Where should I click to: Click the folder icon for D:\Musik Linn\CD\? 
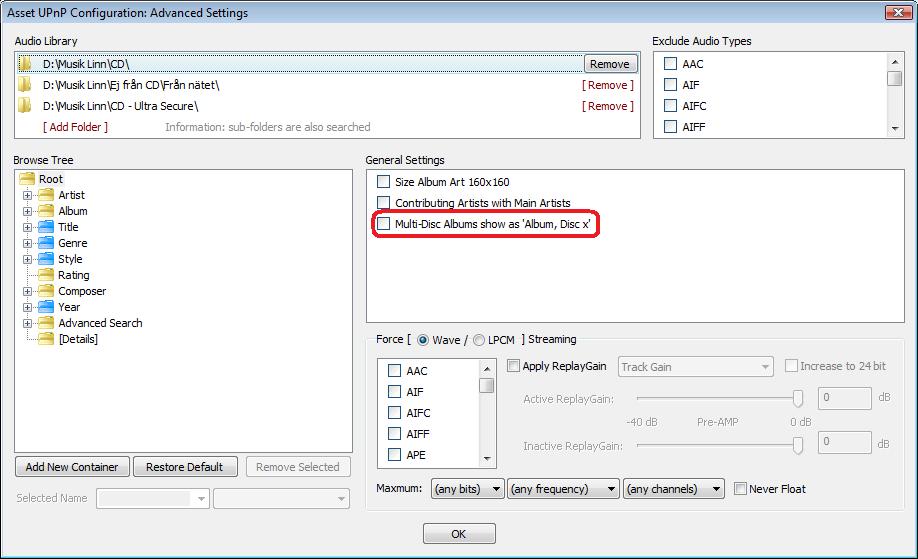click(25, 63)
